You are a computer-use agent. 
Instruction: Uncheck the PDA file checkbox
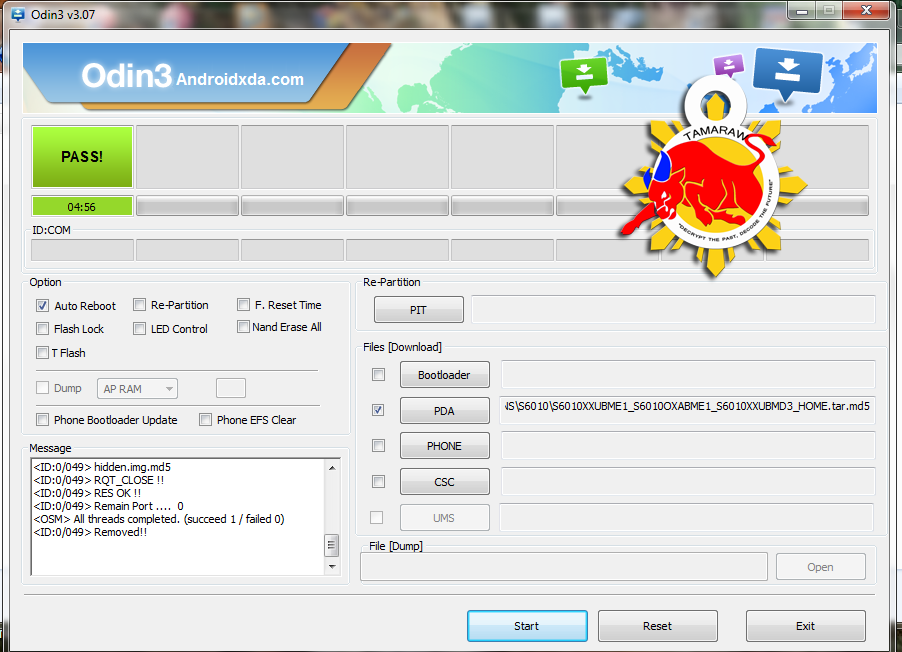tap(378, 410)
